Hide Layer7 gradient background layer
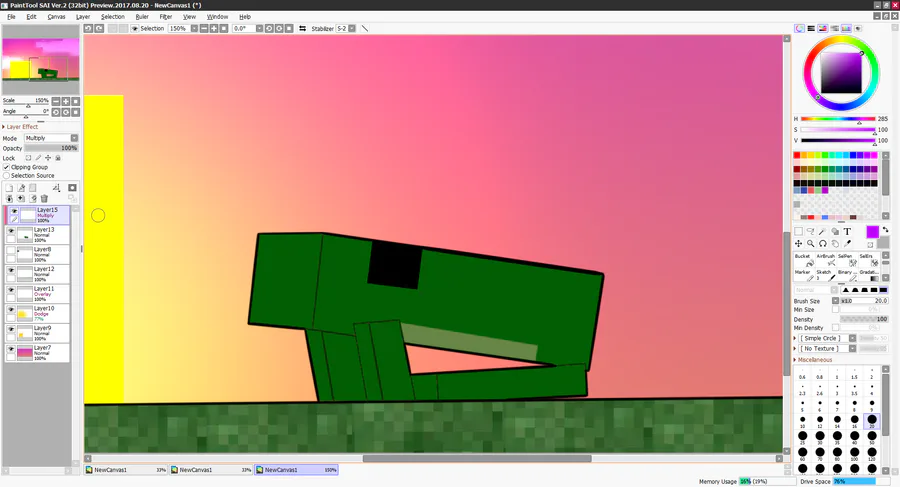The image size is (900, 487). (x=11, y=349)
